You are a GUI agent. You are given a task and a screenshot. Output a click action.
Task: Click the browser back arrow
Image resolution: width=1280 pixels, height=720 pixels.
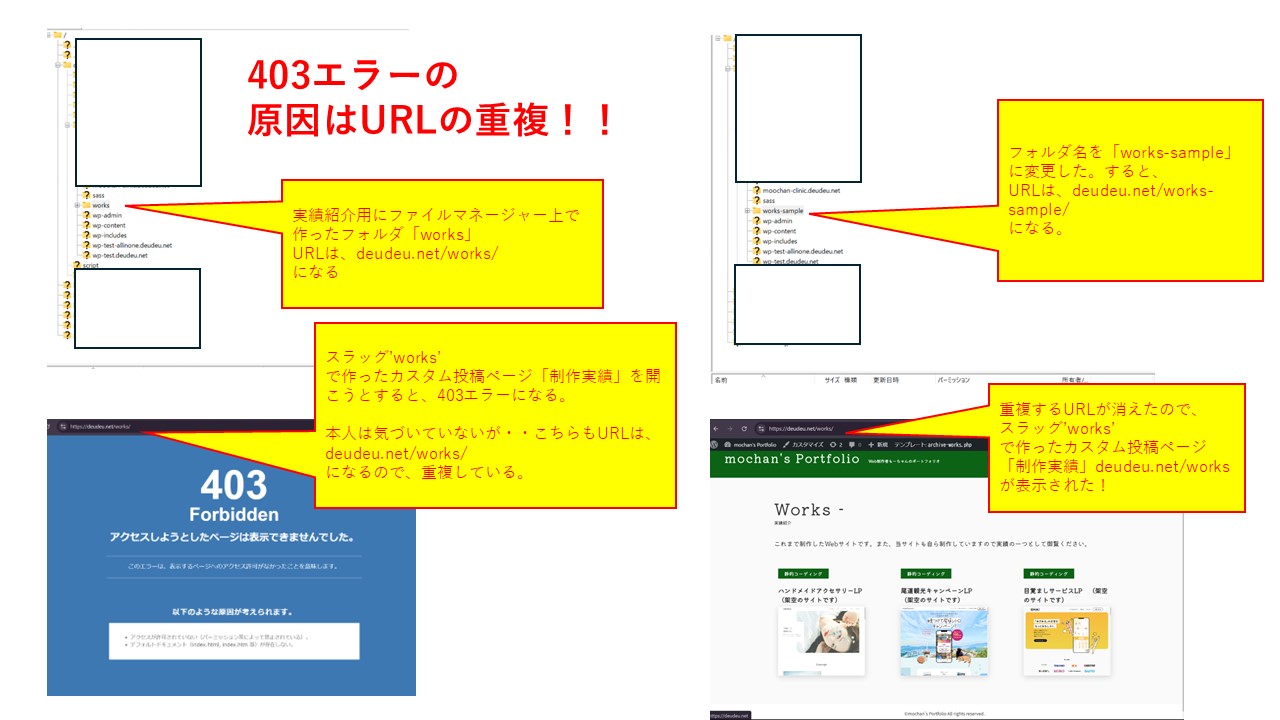click(x=717, y=428)
